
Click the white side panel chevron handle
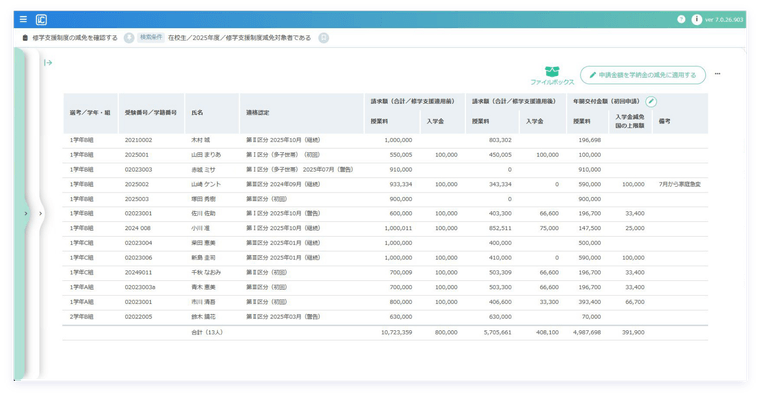point(41,213)
